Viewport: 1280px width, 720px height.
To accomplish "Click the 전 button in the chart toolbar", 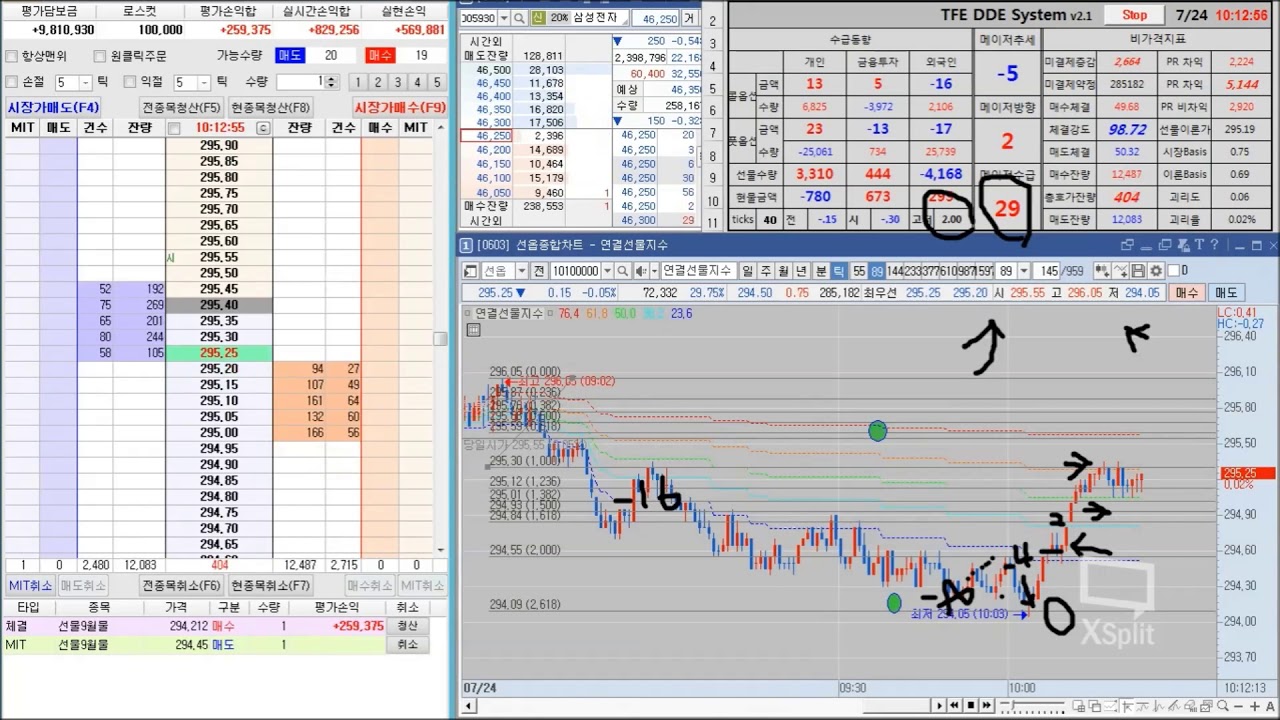I will 538,270.
